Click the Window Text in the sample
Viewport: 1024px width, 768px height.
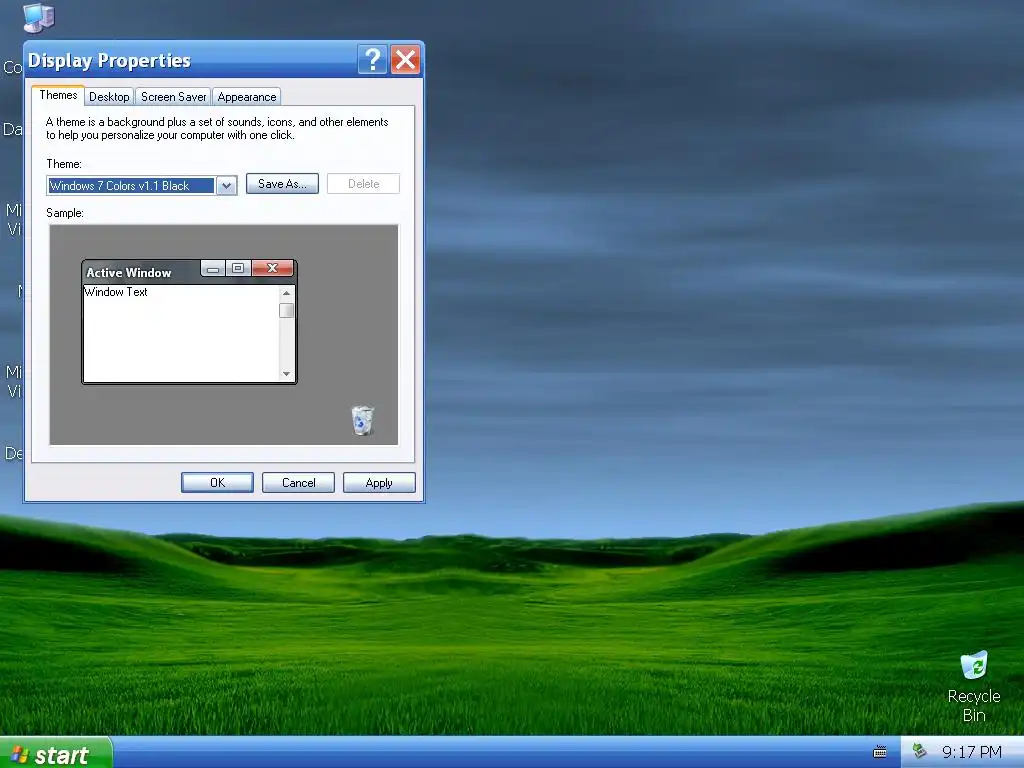click(x=116, y=292)
